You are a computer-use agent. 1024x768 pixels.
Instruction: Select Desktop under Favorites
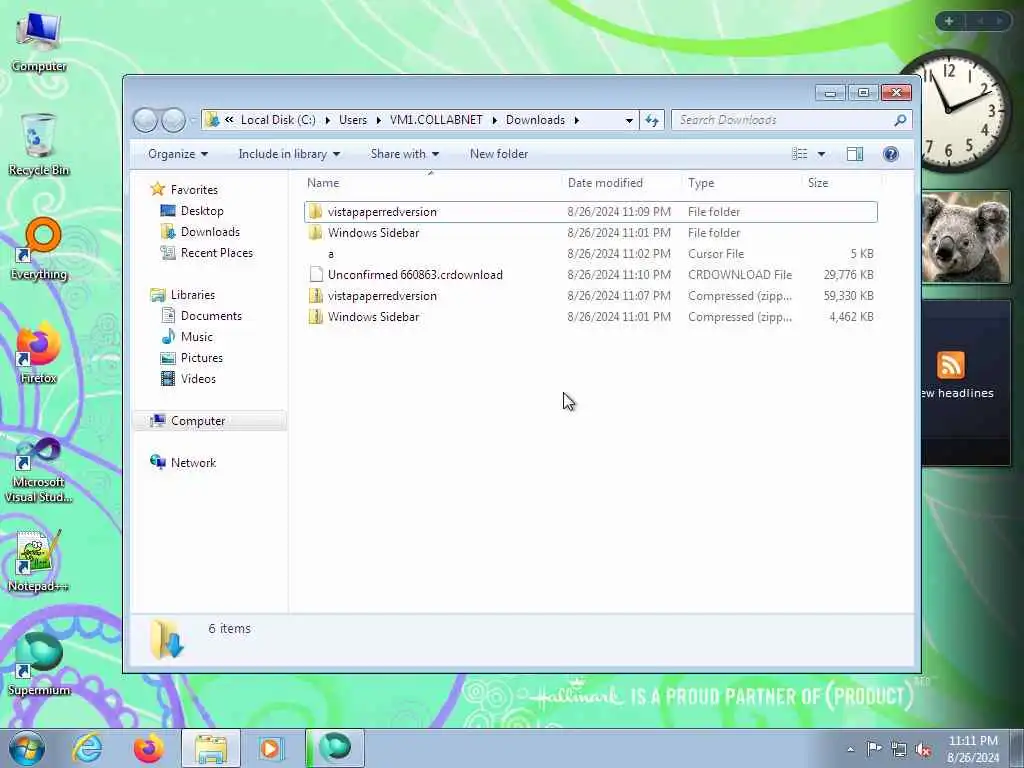coord(202,211)
